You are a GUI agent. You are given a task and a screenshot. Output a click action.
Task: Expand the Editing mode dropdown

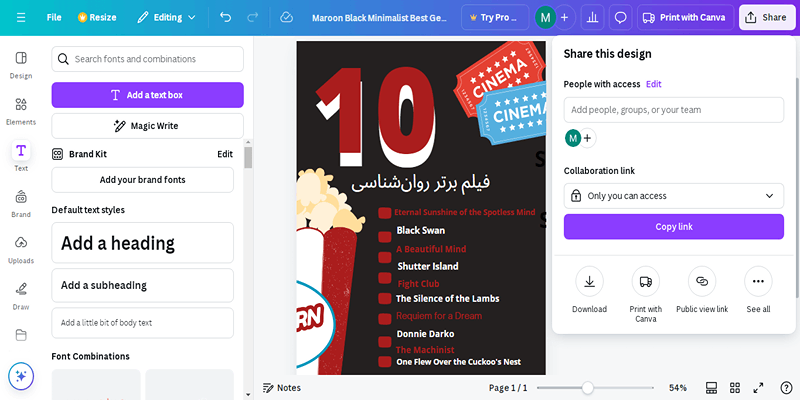[x=166, y=17]
